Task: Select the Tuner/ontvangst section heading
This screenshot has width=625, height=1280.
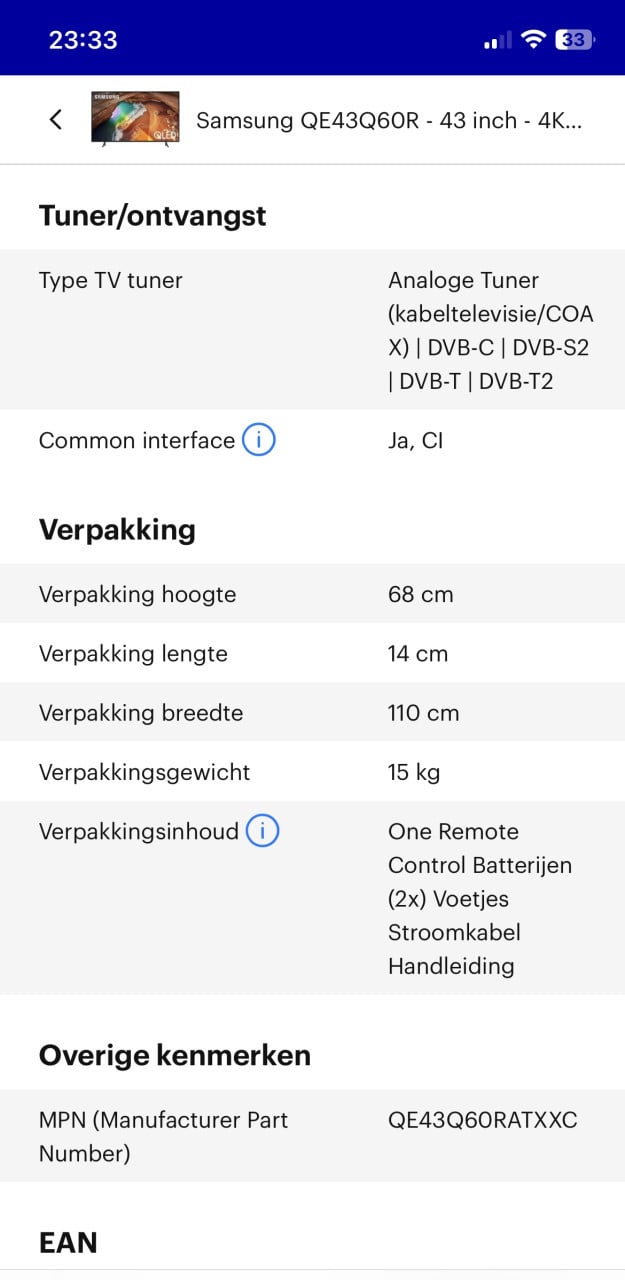Action: point(152,215)
